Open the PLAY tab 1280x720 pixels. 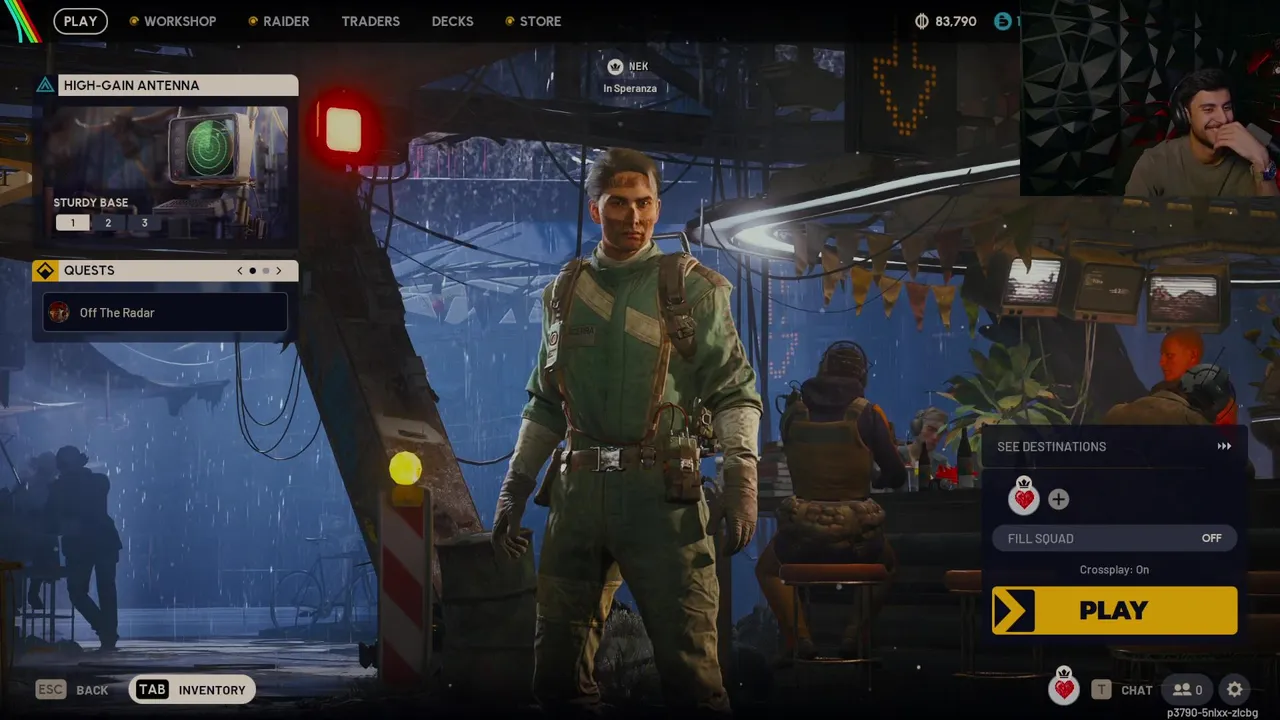click(x=80, y=21)
